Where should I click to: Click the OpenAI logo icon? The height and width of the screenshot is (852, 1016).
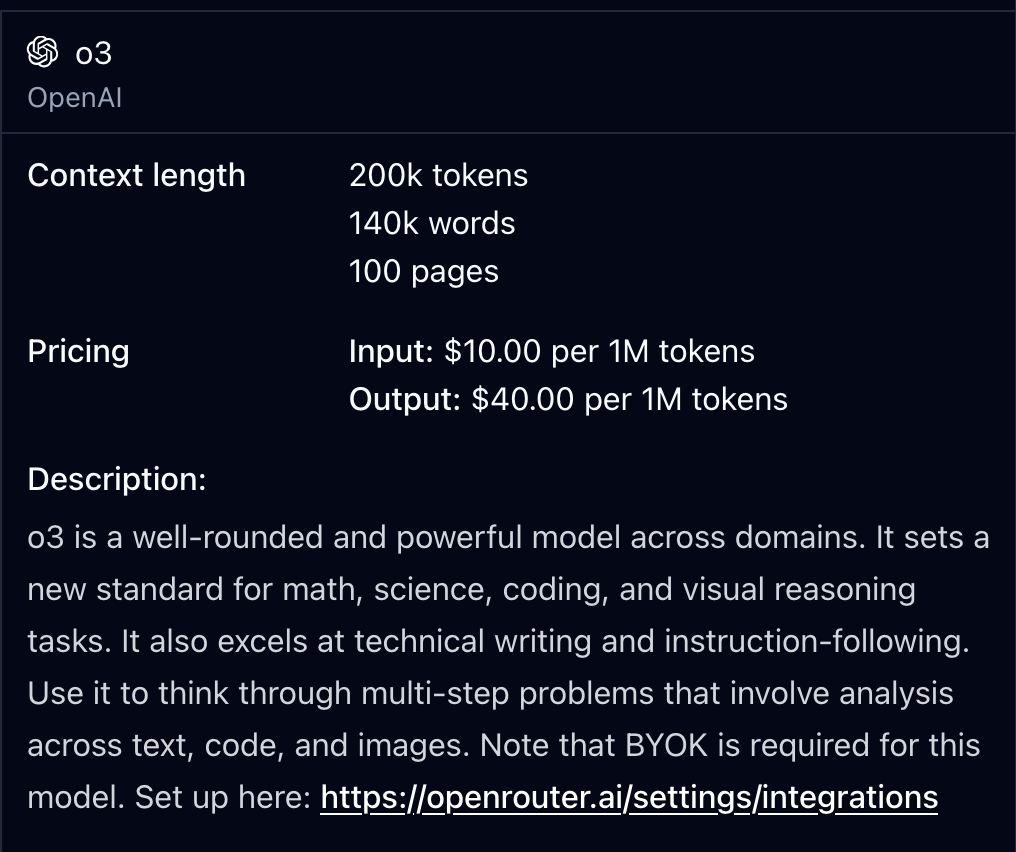pos(42,52)
